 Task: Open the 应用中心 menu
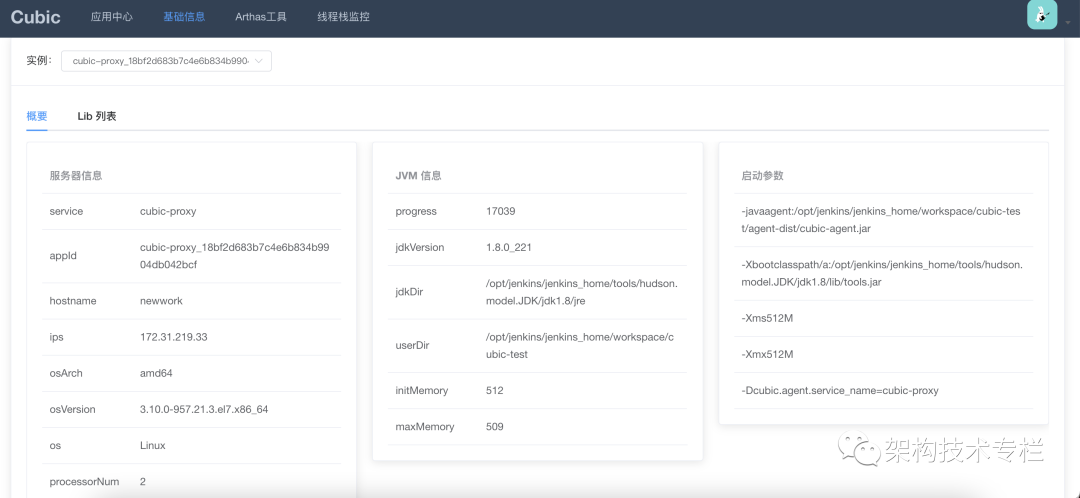tap(112, 17)
